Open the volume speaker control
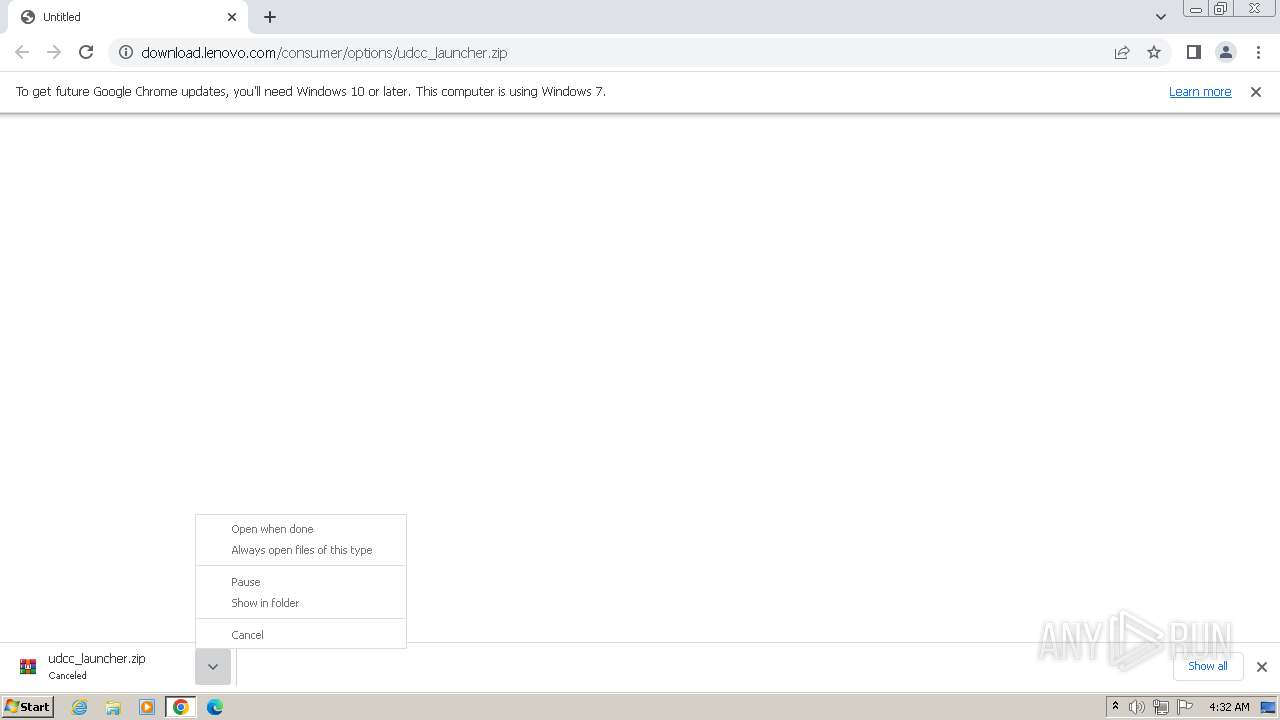Screen dimensions: 1280x720 pyautogui.click(x=1137, y=707)
